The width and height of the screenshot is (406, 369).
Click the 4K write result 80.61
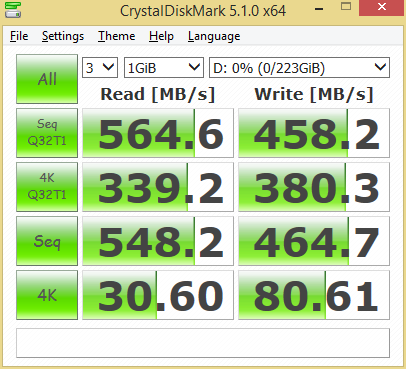click(x=314, y=295)
